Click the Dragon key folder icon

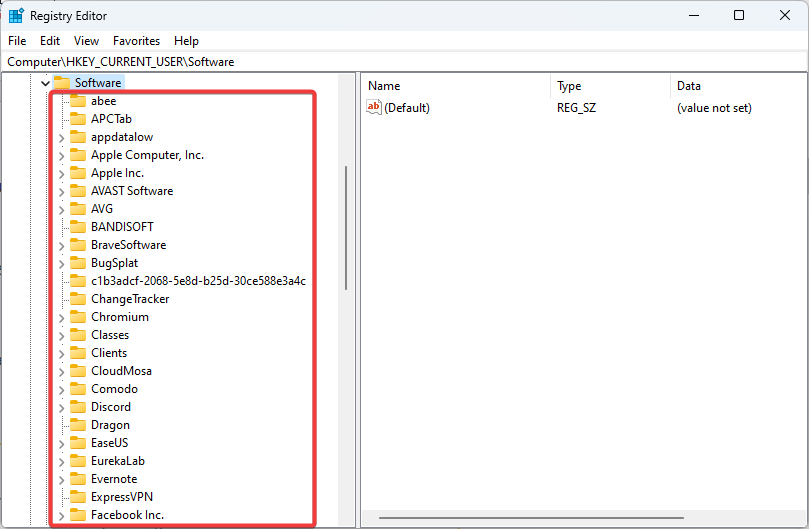(78, 425)
